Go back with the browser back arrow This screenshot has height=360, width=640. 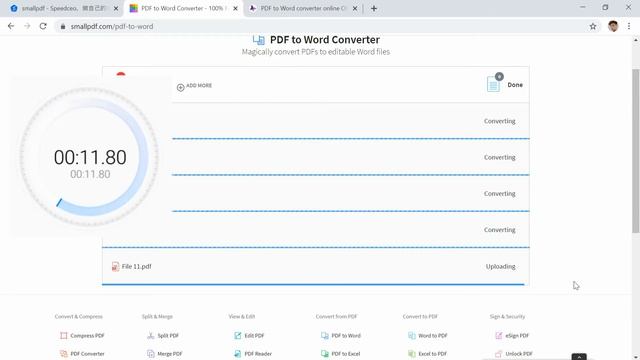[x=11, y=26]
